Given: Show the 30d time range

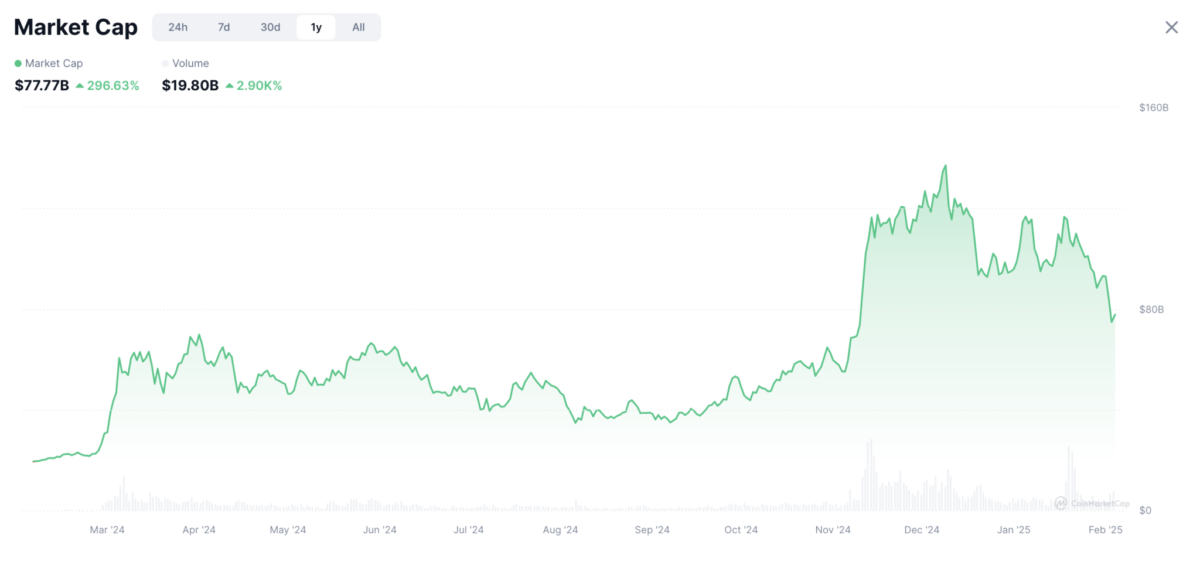Looking at the screenshot, I should click(270, 27).
